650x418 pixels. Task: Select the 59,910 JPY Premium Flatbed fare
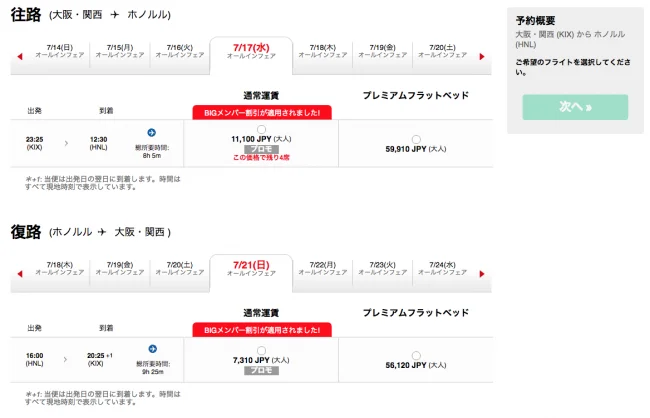click(x=415, y=139)
